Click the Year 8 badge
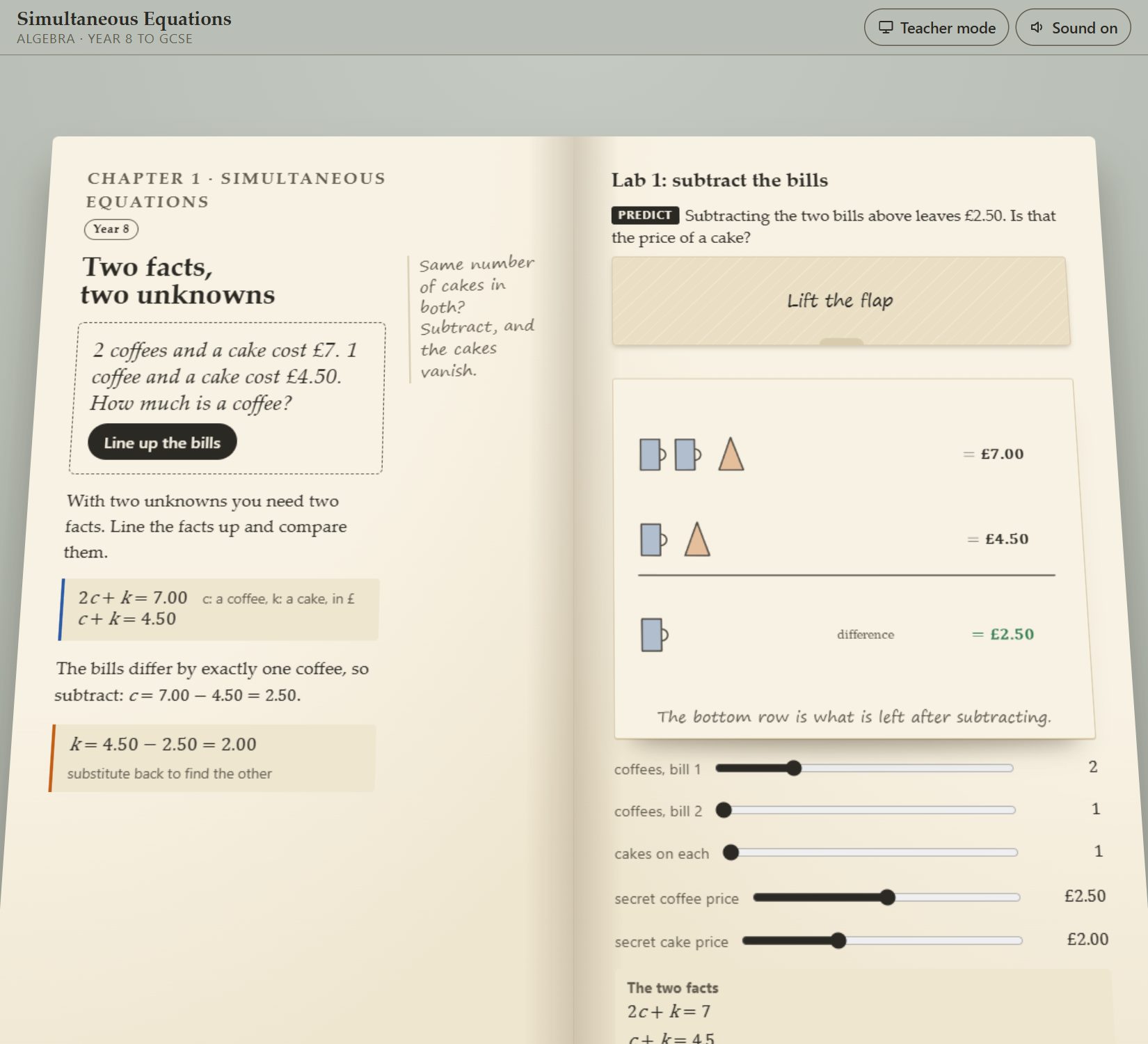The width and height of the screenshot is (1148, 1044). pyautogui.click(x=111, y=229)
